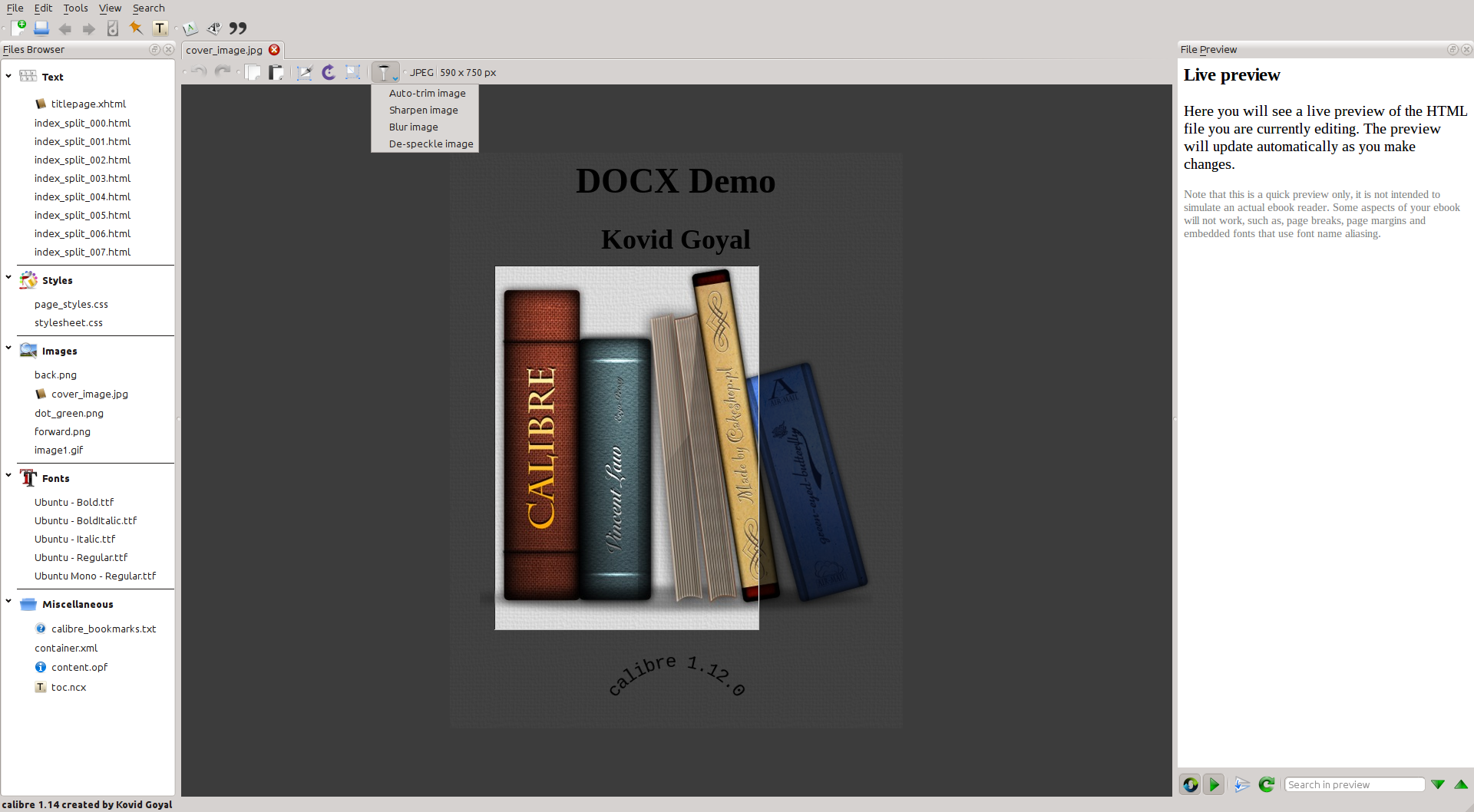Select image1.gif file
This screenshot has width=1474, height=812.
point(58,451)
